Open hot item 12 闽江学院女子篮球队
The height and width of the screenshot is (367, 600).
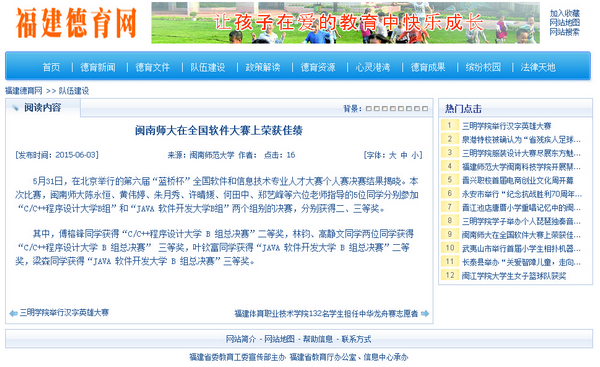[514, 276]
